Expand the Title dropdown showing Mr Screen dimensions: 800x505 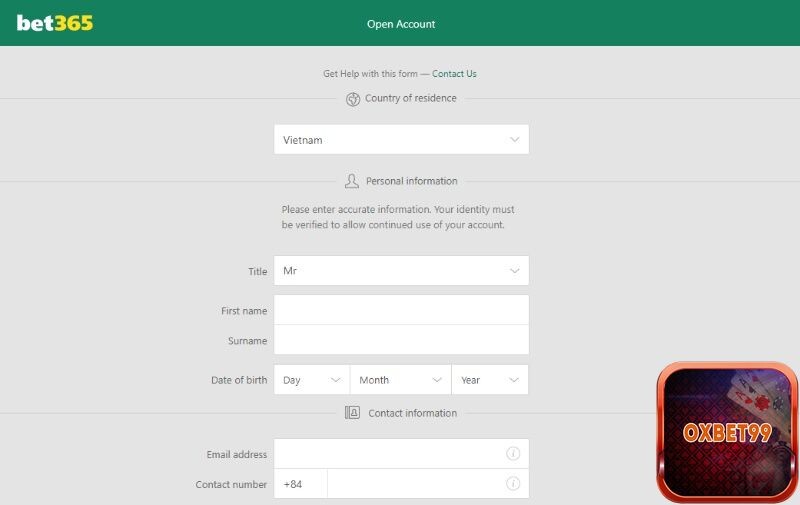[x=400, y=271]
